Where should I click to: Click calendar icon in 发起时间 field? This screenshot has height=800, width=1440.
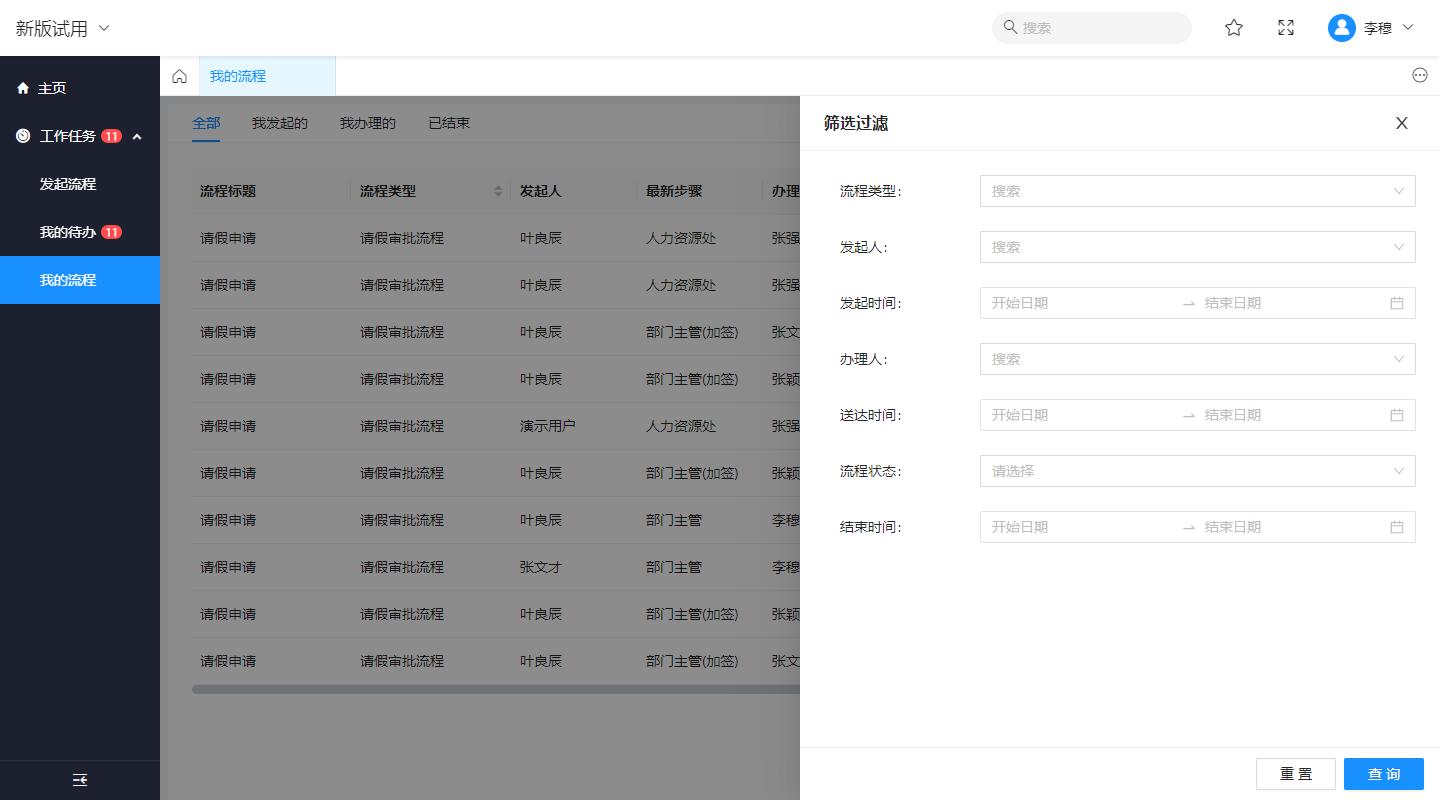pos(1397,303)
